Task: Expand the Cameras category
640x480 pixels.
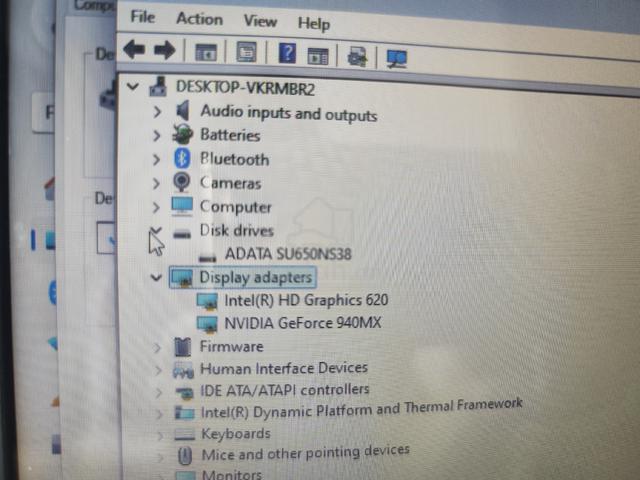Action: [x=156, y=183]
